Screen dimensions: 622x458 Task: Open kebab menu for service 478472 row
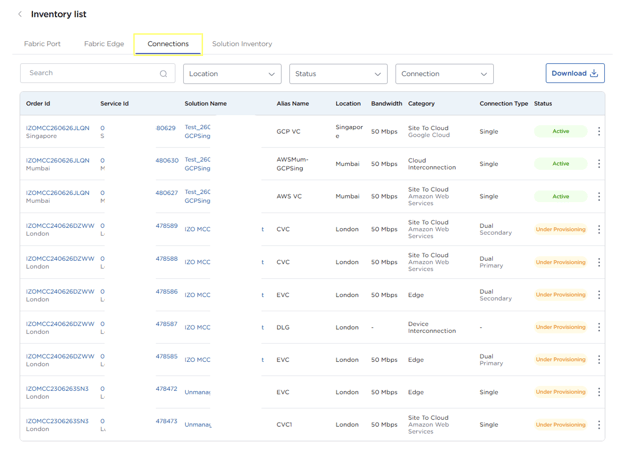(599, 392)
